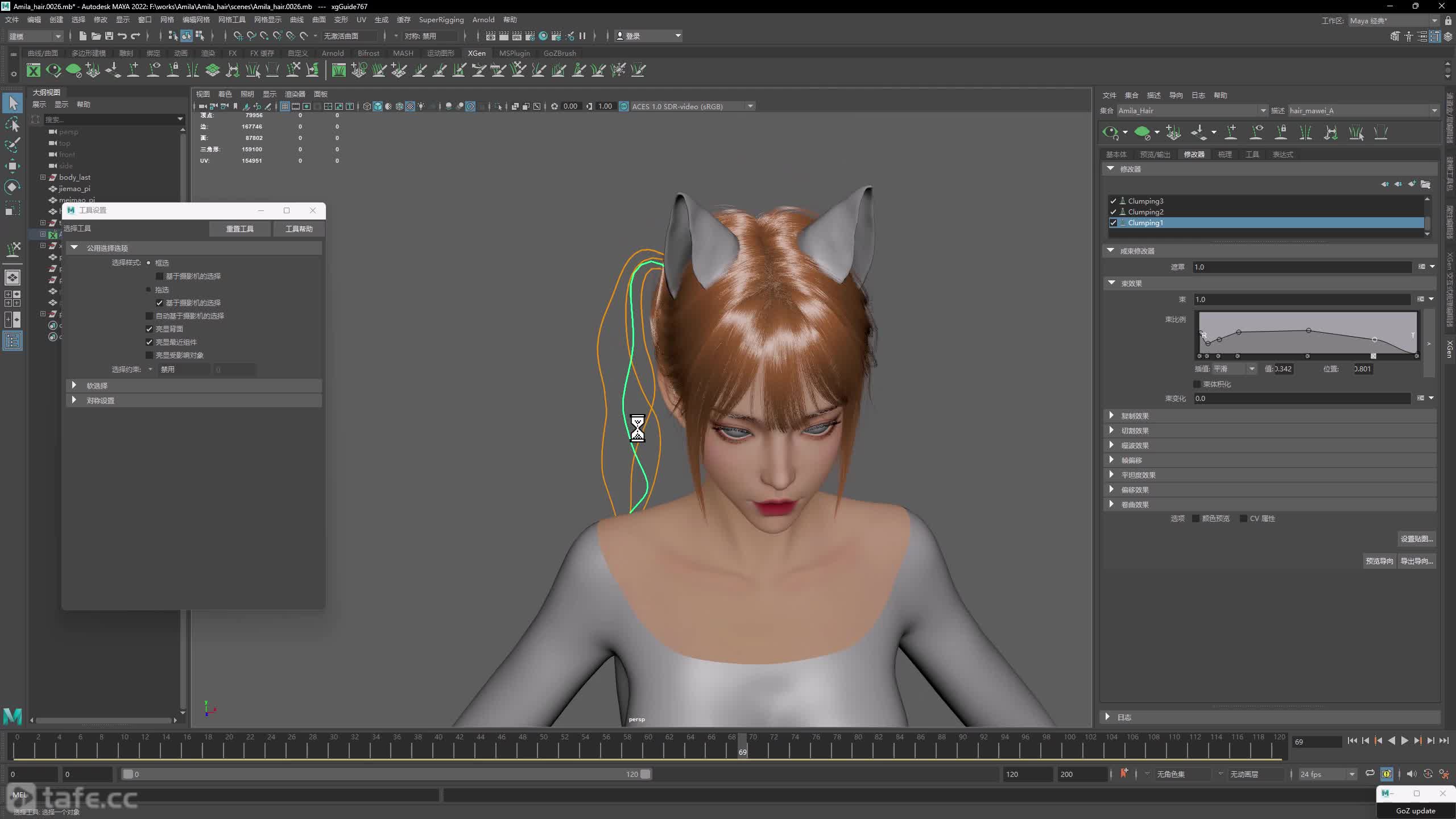
Task: Toggle the 亮显背面 checkbox
Action: [x=150, y=329]
